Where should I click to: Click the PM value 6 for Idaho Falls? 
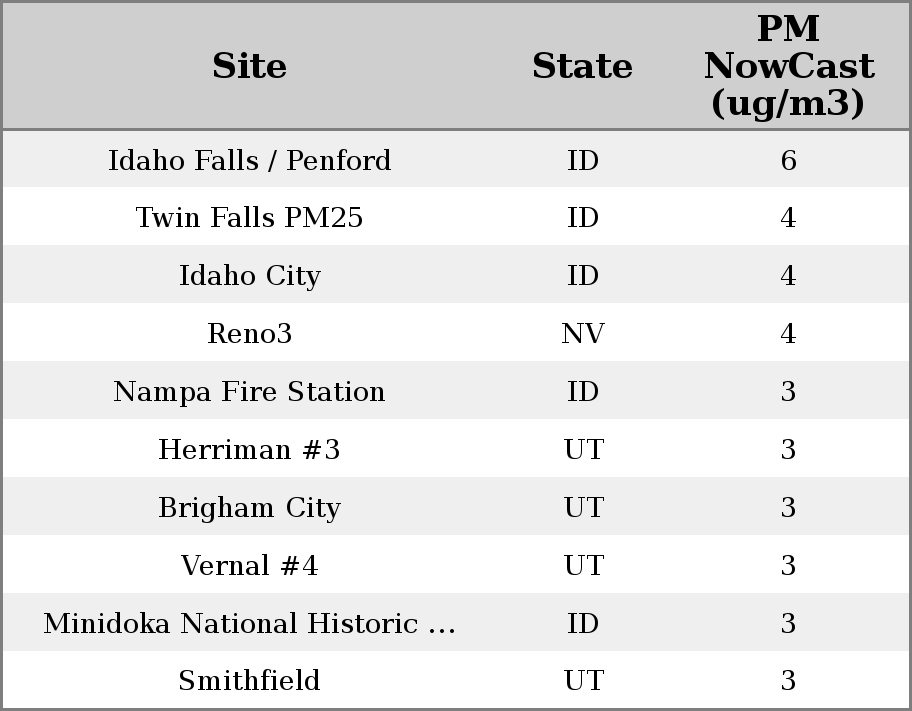tap(788, 160)
